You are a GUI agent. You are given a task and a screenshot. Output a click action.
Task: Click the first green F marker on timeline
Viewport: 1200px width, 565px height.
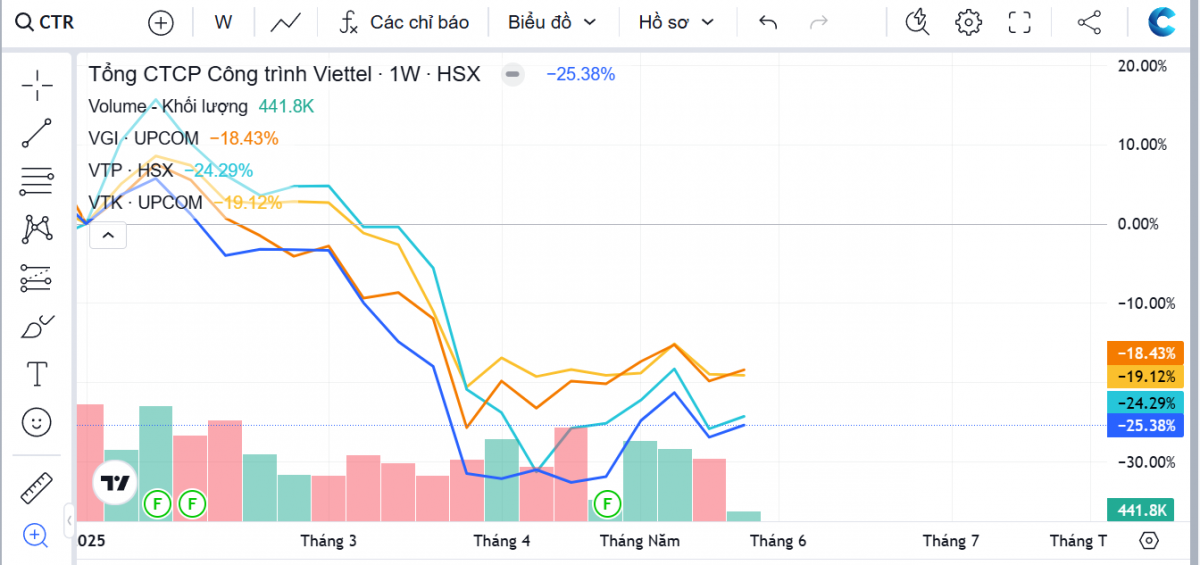tap(157, 503)
